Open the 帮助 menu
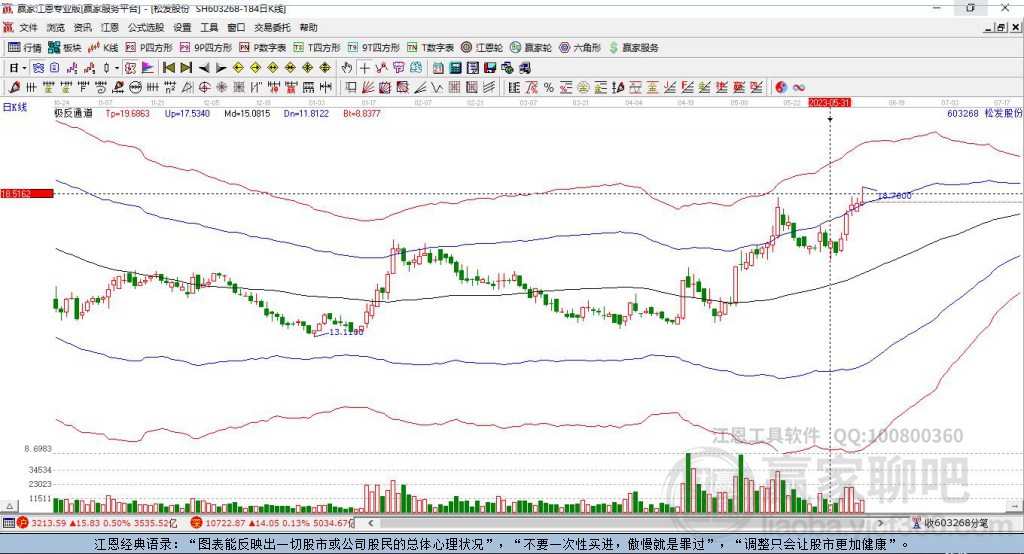This screenshot has width=1024, height=554. pos(308,27)
